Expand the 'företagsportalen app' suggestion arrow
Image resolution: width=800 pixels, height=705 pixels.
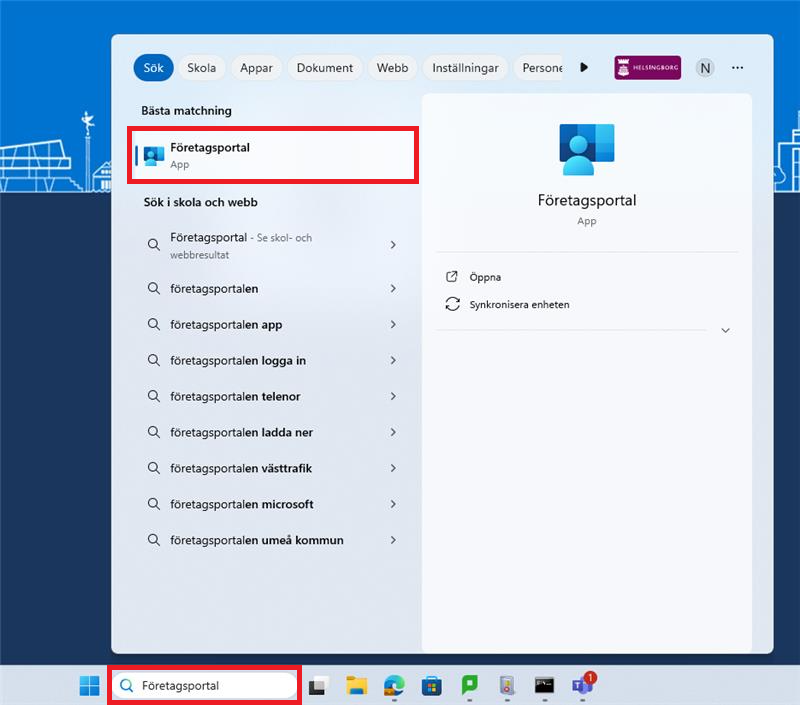393,324
